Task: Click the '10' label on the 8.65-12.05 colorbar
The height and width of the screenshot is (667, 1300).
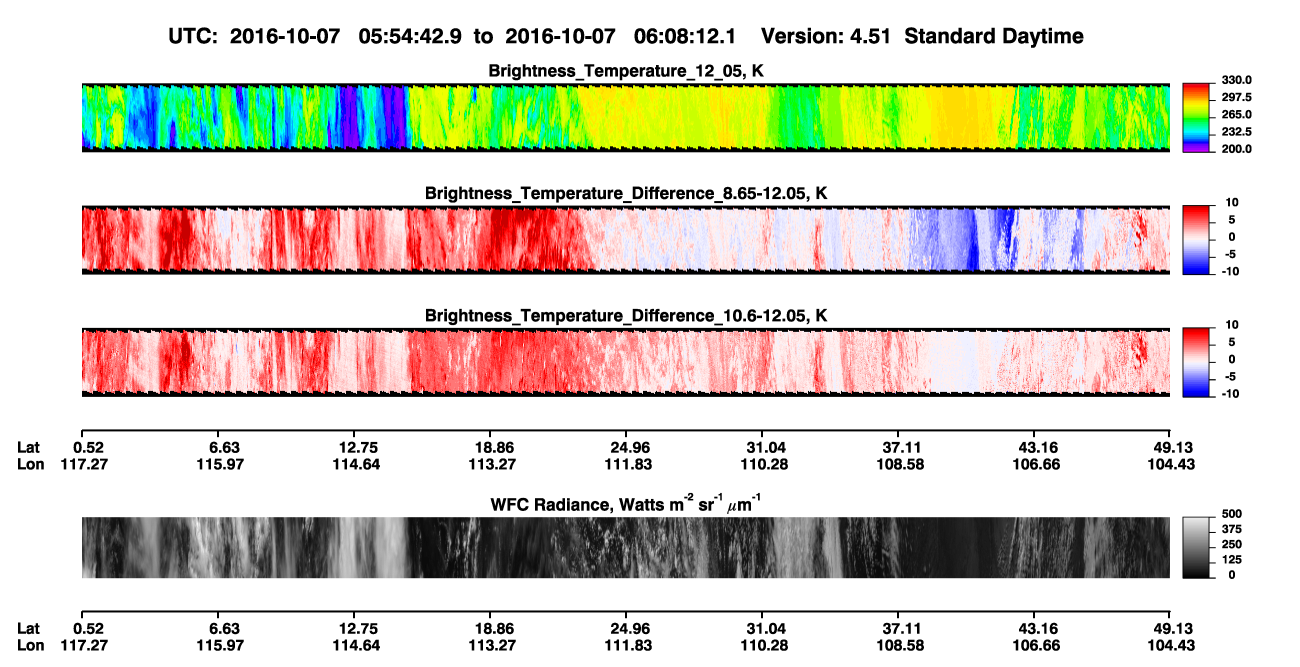Action: point(1233,203)
